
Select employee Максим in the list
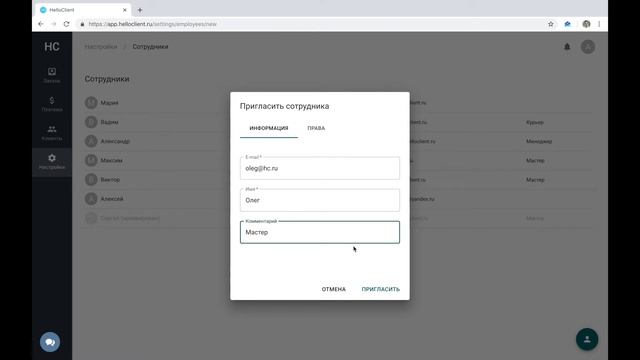(111, 160)
